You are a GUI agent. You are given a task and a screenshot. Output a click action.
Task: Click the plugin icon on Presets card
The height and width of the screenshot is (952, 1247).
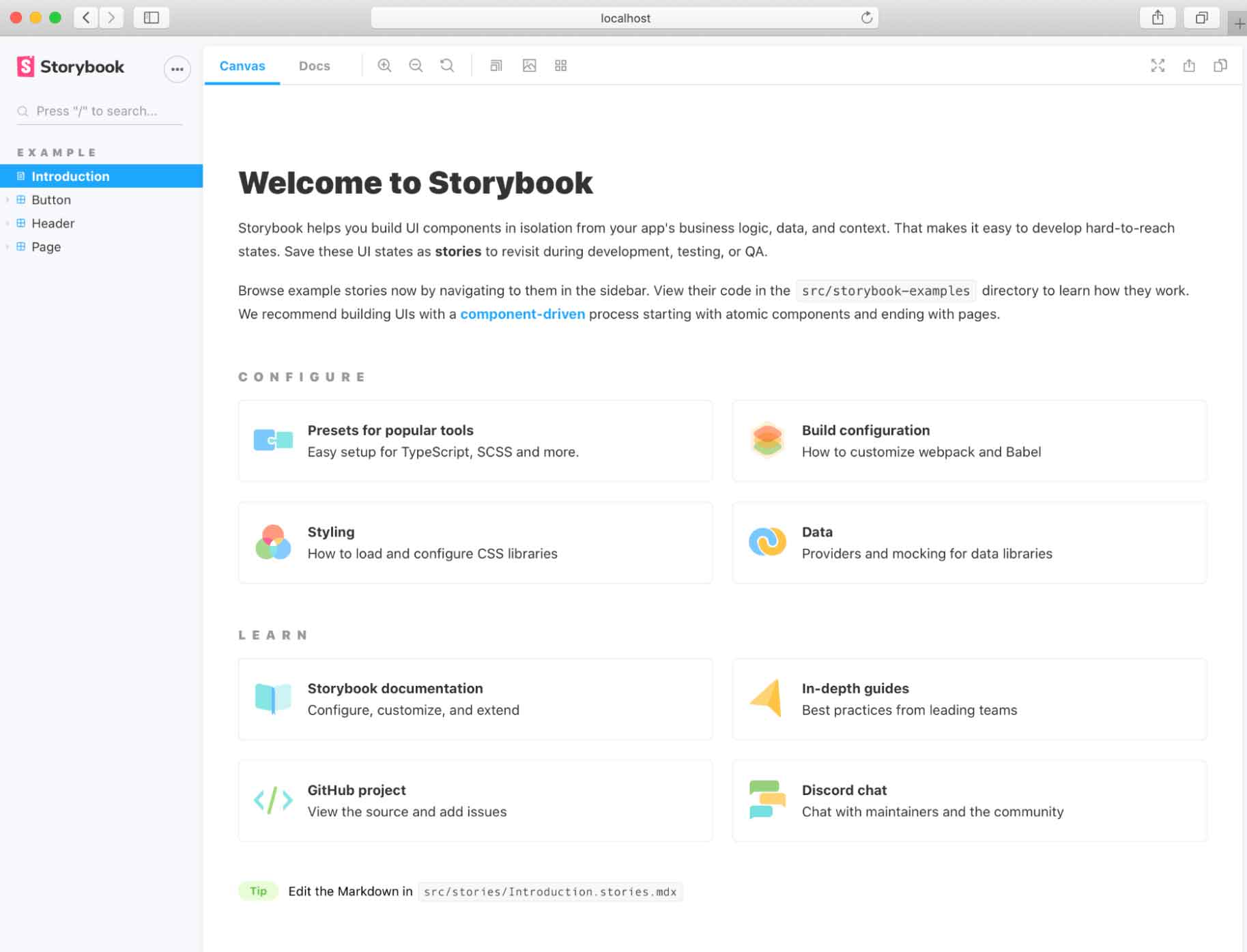pyautogui.click(x=273, y=440)
